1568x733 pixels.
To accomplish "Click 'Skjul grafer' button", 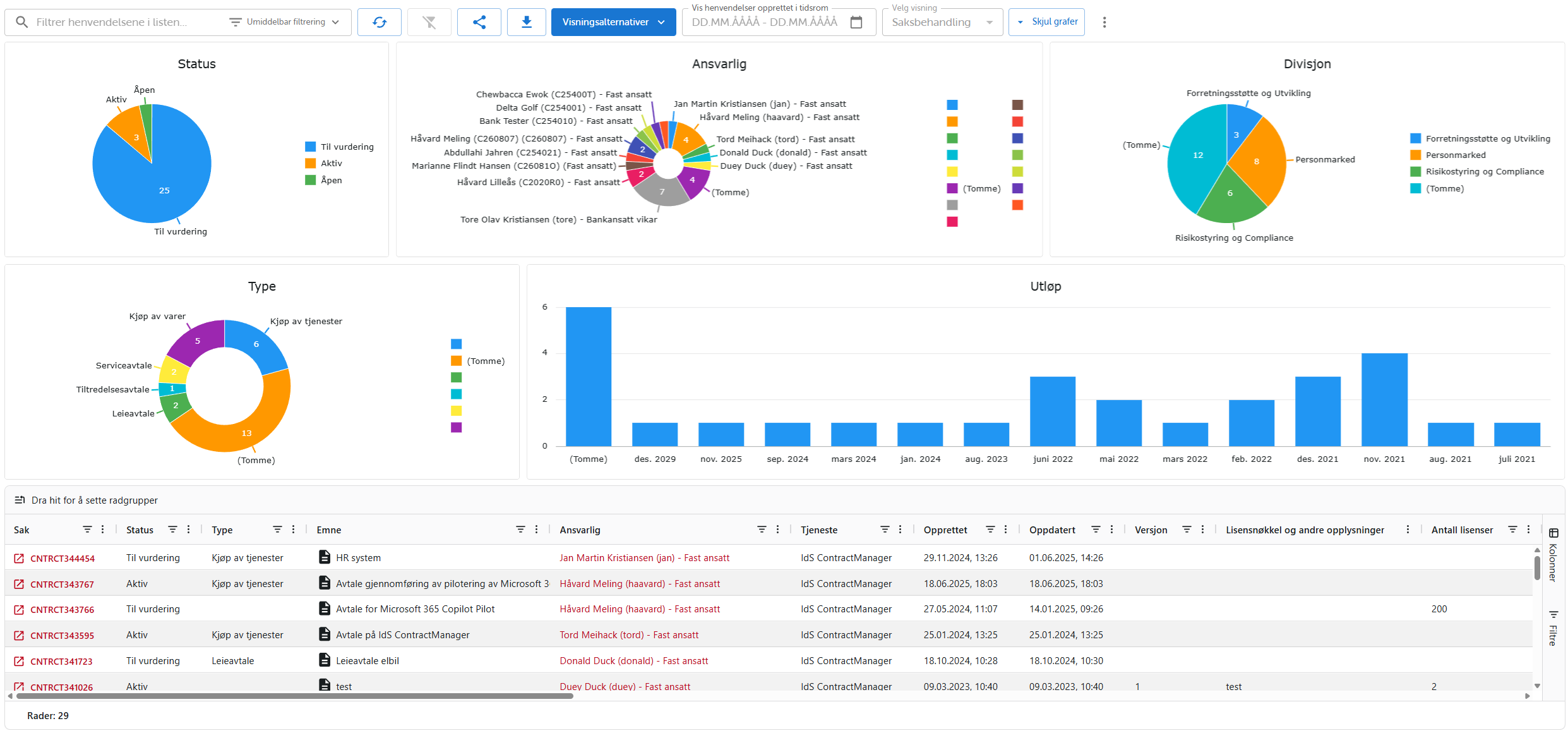I will coord(1046,22).
